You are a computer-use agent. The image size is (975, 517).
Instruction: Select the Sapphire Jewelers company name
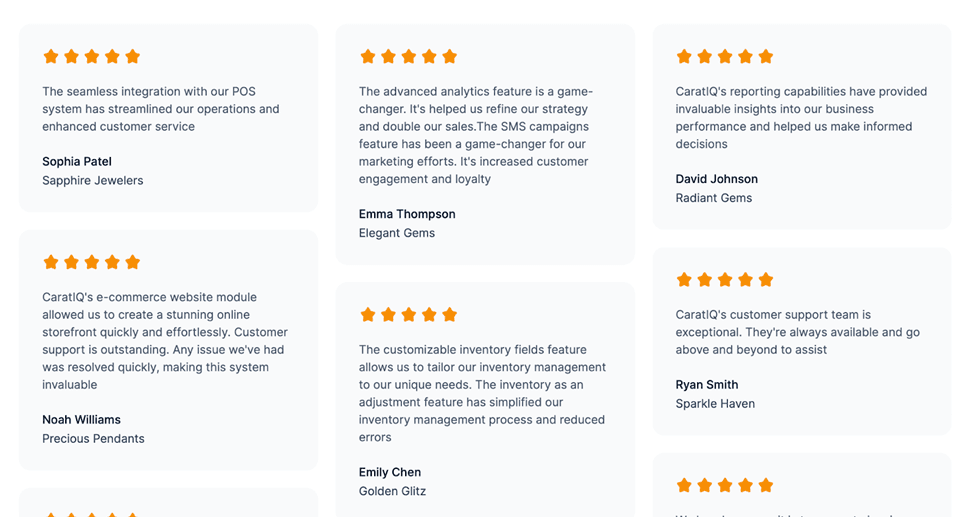(x=93, y=180)
